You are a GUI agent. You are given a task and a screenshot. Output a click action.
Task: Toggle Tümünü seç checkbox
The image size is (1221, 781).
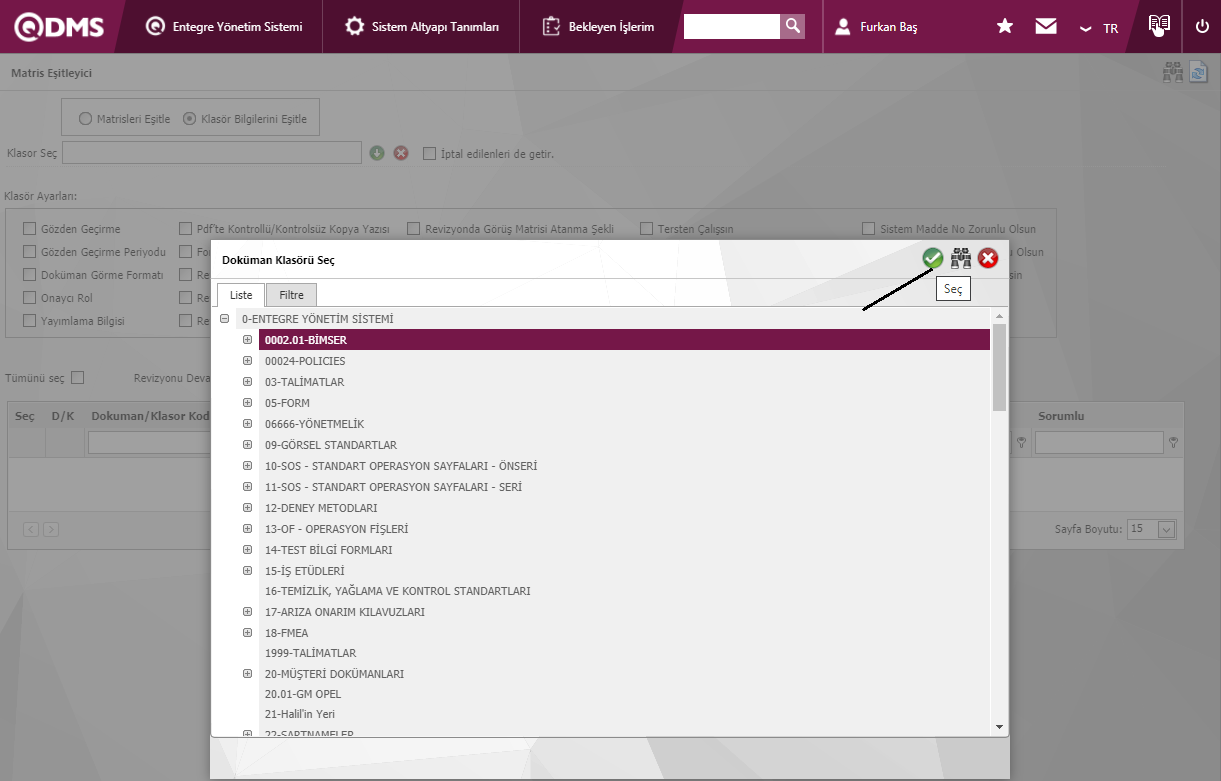[x=78, y=378]
